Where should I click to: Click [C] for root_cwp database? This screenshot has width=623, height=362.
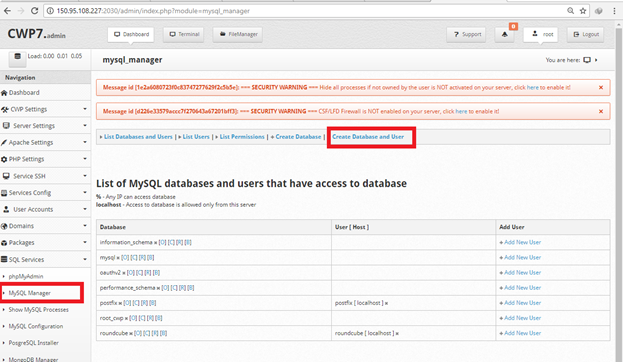pos(142,318)
